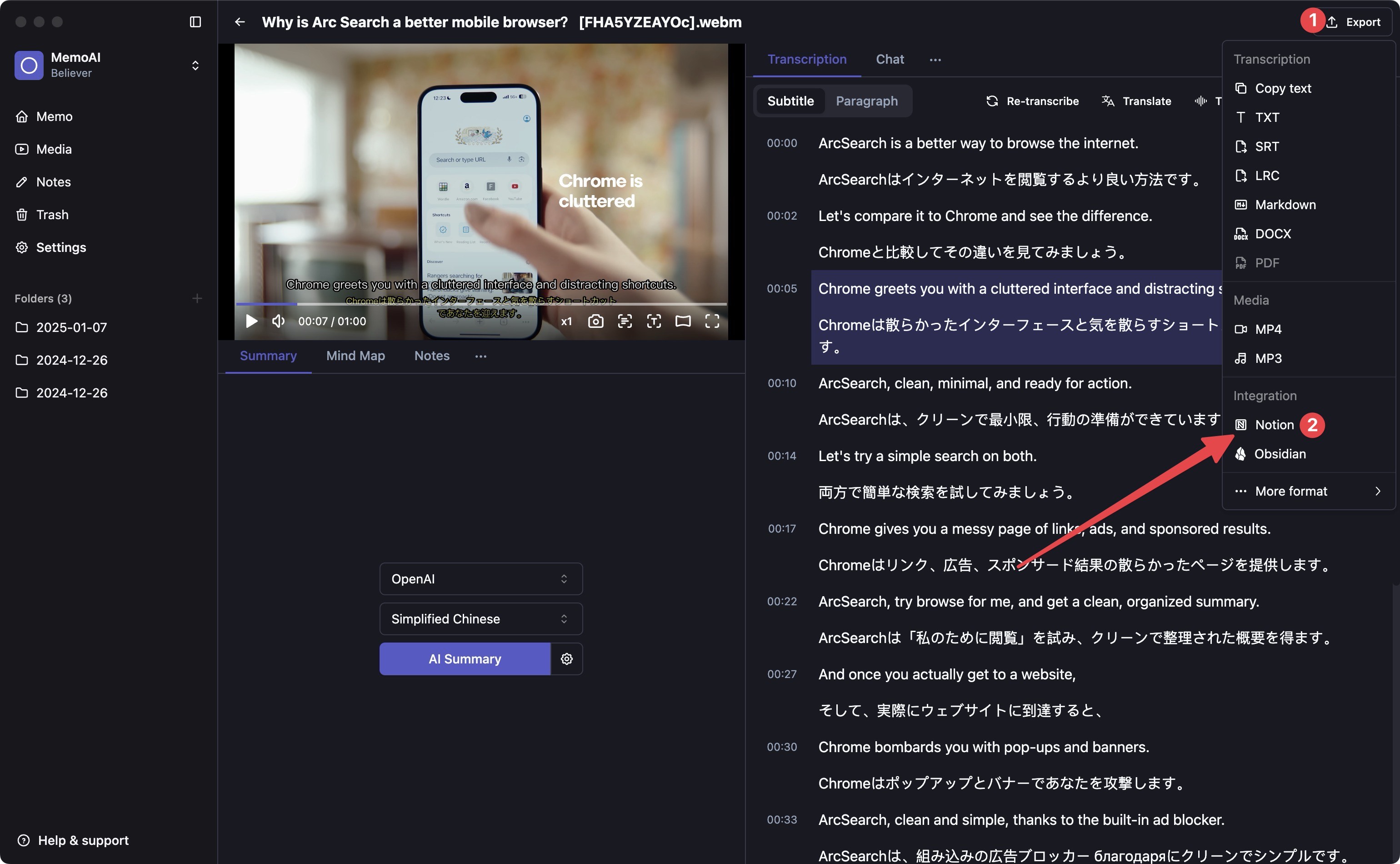Screen dimensions: 1400x864
Task: Select the Subtitle view toggle
Action: 790,101
